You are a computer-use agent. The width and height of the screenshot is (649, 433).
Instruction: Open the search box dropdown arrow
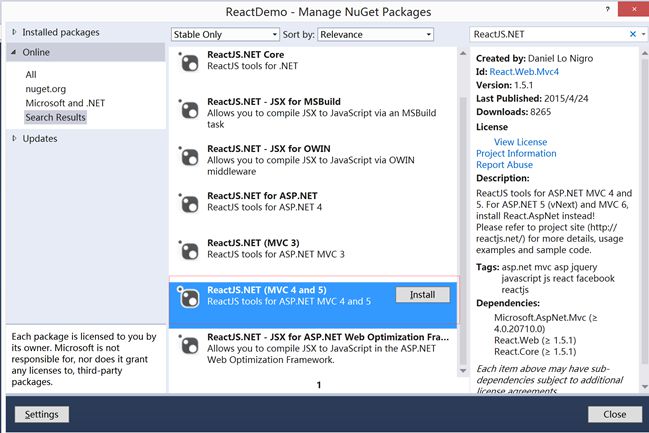pos(643,34)
